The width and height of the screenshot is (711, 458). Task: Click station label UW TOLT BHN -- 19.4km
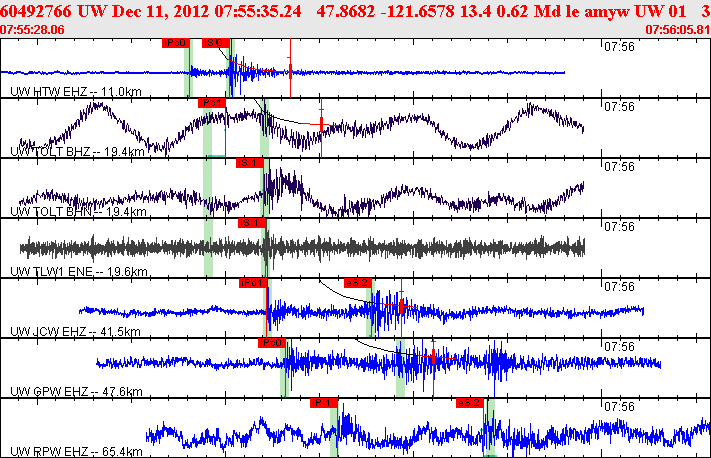[x=78, y=212]
